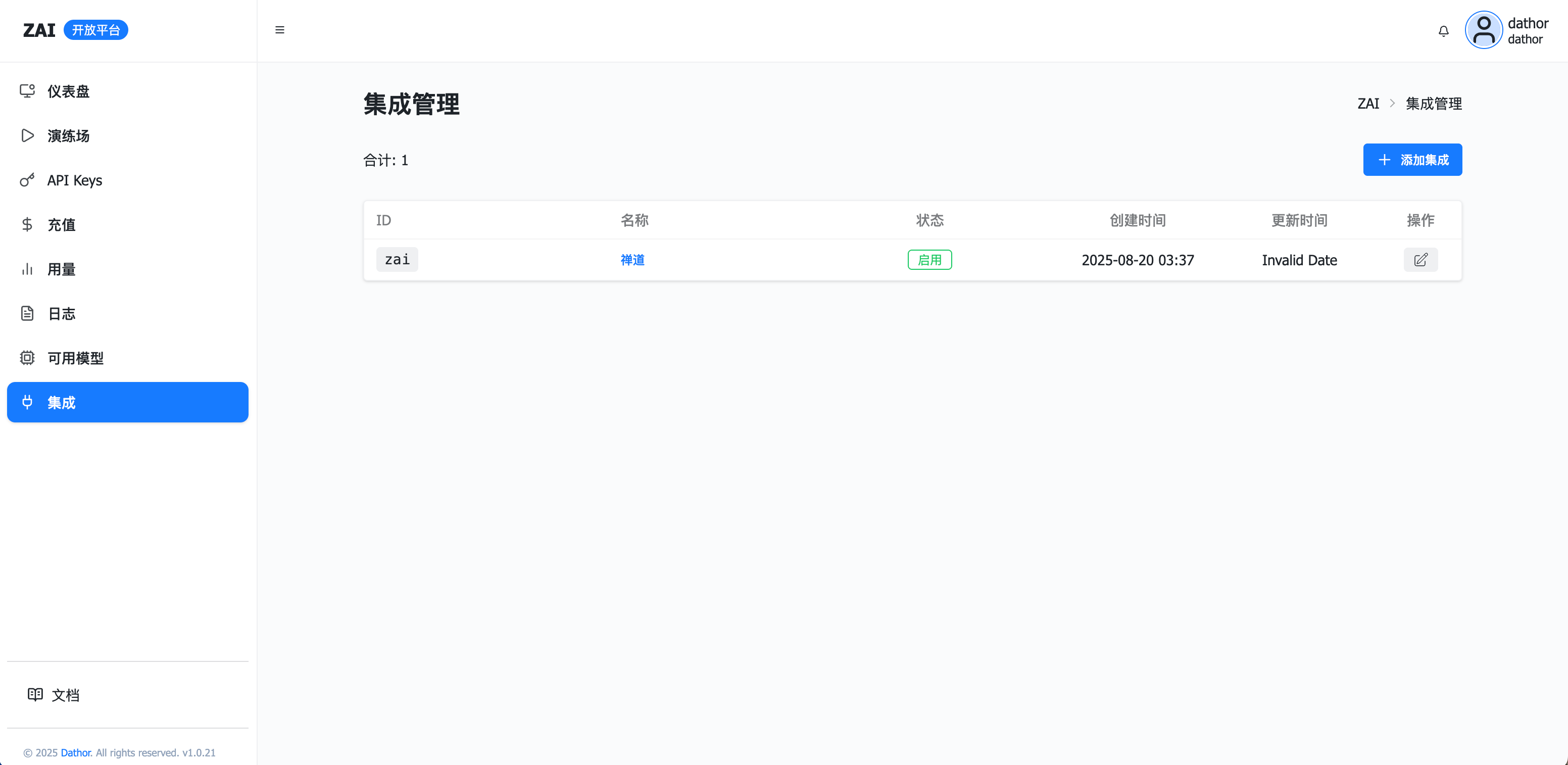Viewport: 1568px width, 765px height.
Task: Click the 启用 enabled status tag
Action: click(929, 260)
